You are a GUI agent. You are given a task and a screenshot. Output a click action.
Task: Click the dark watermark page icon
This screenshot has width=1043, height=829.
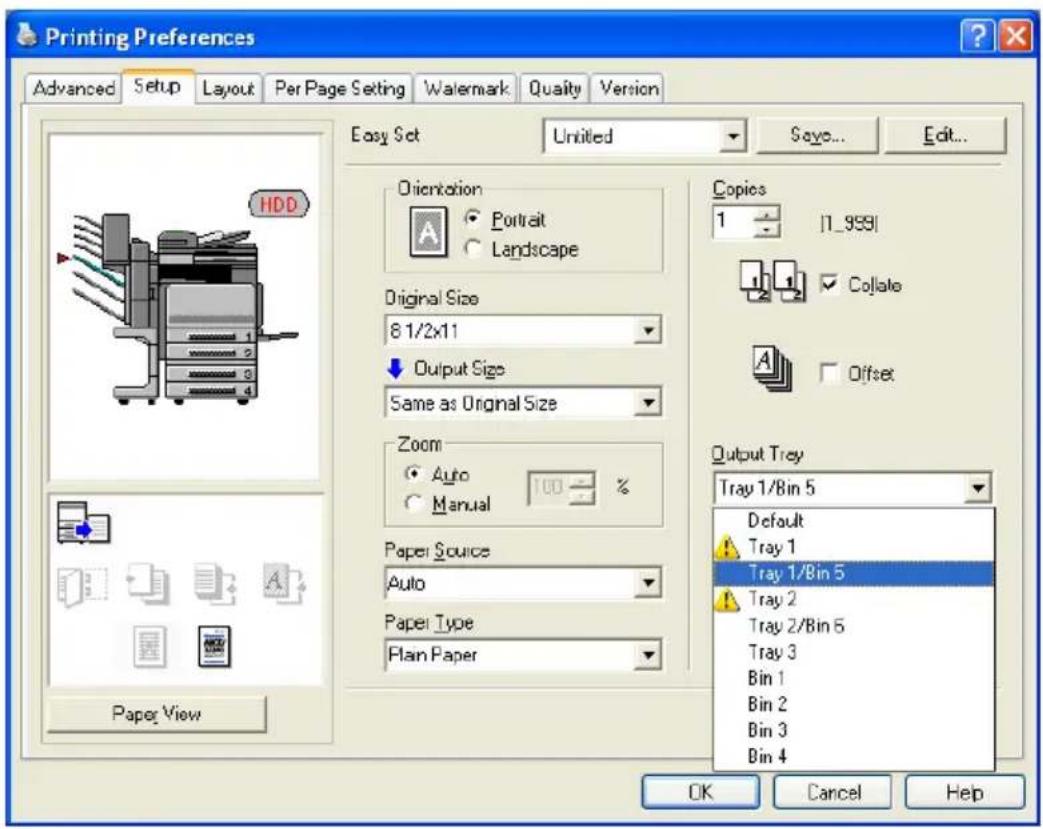[214, 646]
